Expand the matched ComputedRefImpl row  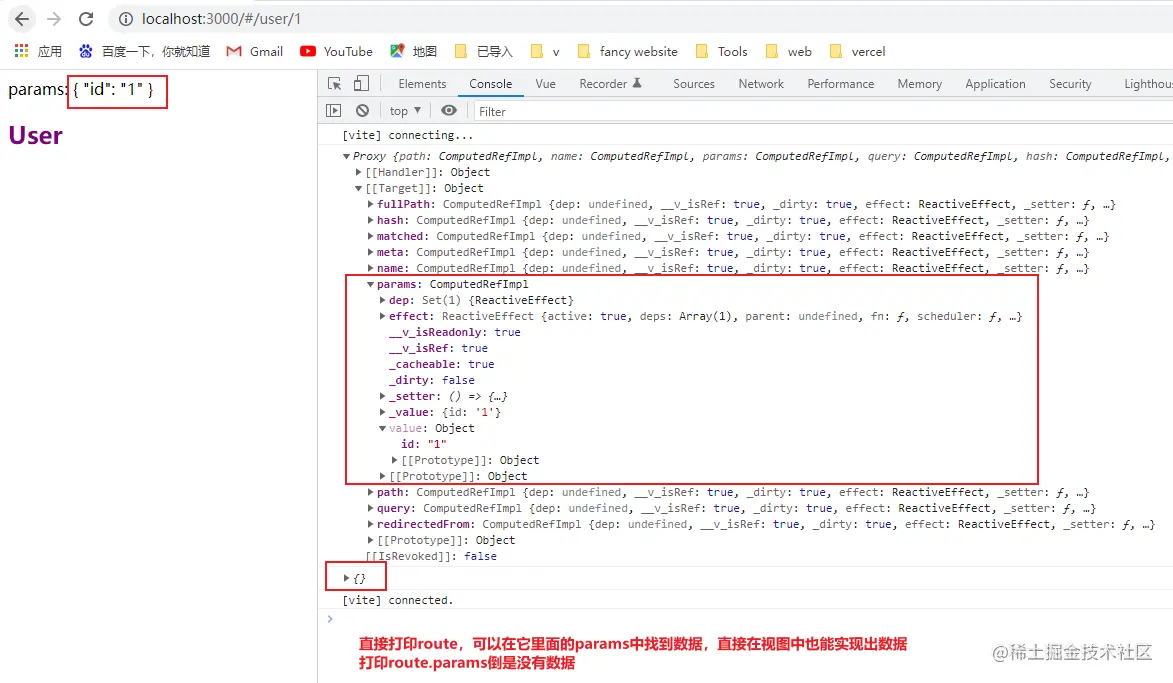click(370, 236)
